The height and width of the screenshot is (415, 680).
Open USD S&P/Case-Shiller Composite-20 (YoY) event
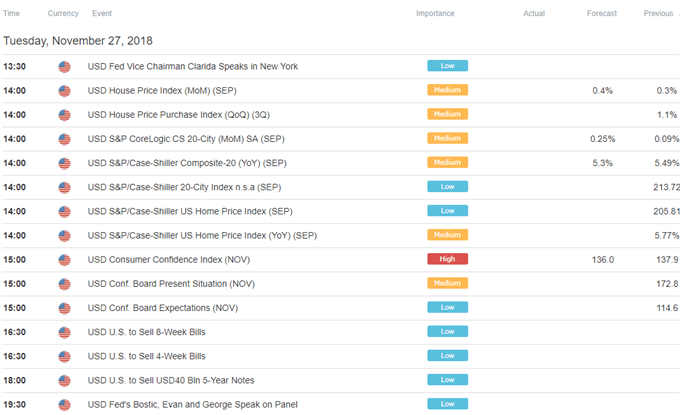(187, 163)
